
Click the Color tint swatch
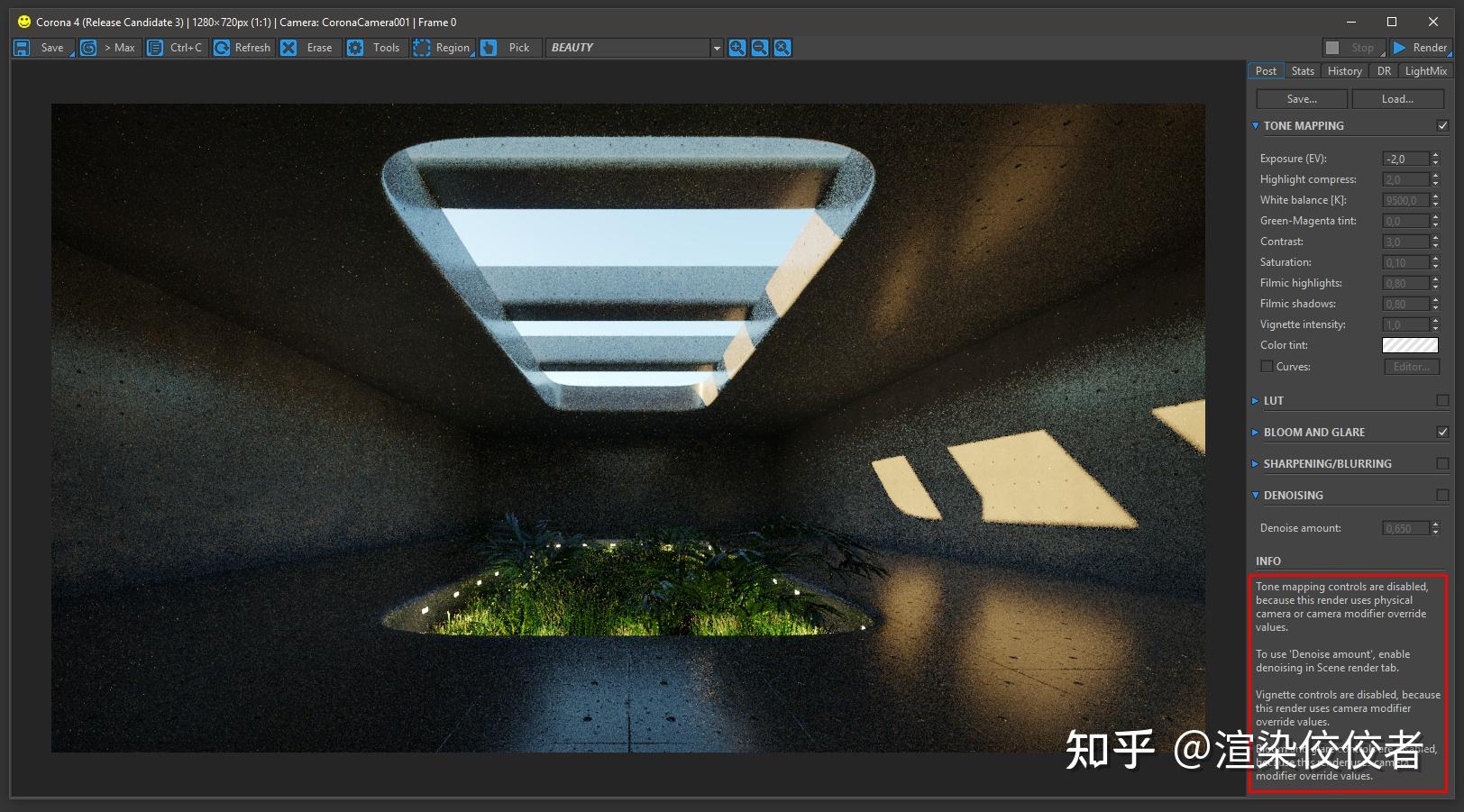click(x=1410, y=345)
